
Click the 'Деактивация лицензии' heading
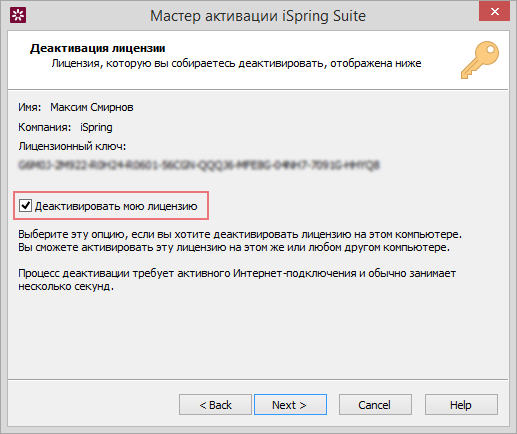coord(98,48)
